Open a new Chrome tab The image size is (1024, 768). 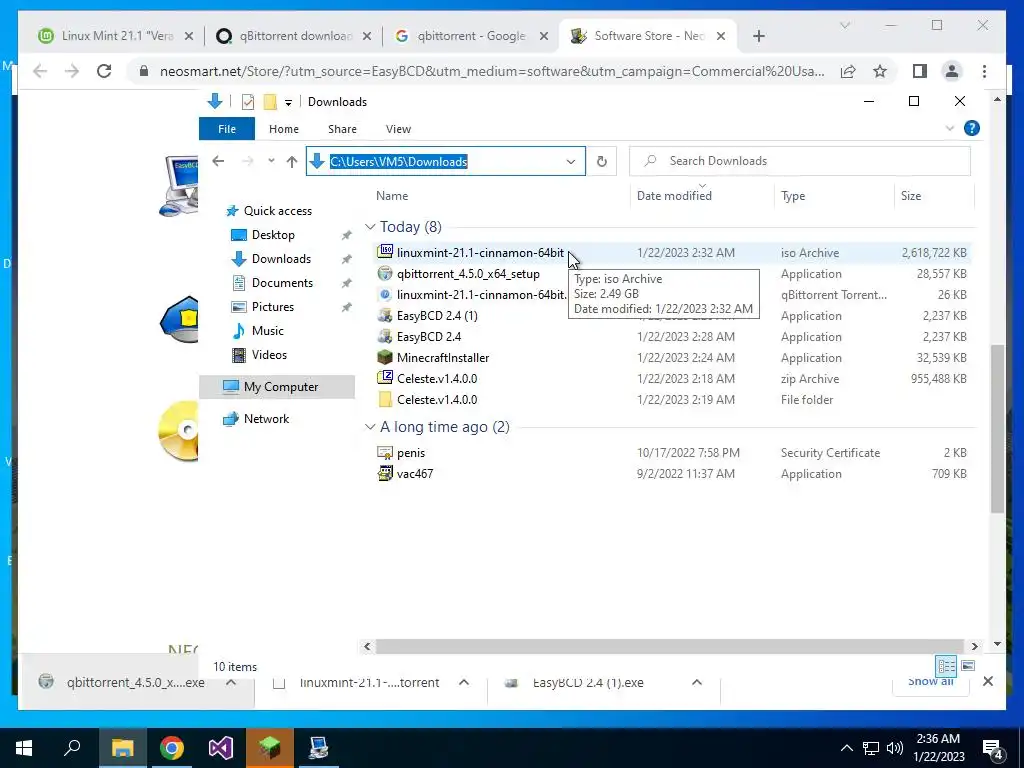point(758,36)
